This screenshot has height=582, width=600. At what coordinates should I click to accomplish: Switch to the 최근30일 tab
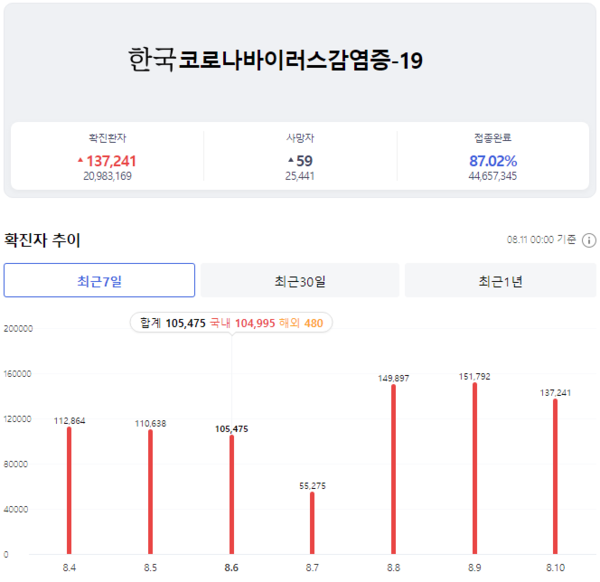point(300,280)
